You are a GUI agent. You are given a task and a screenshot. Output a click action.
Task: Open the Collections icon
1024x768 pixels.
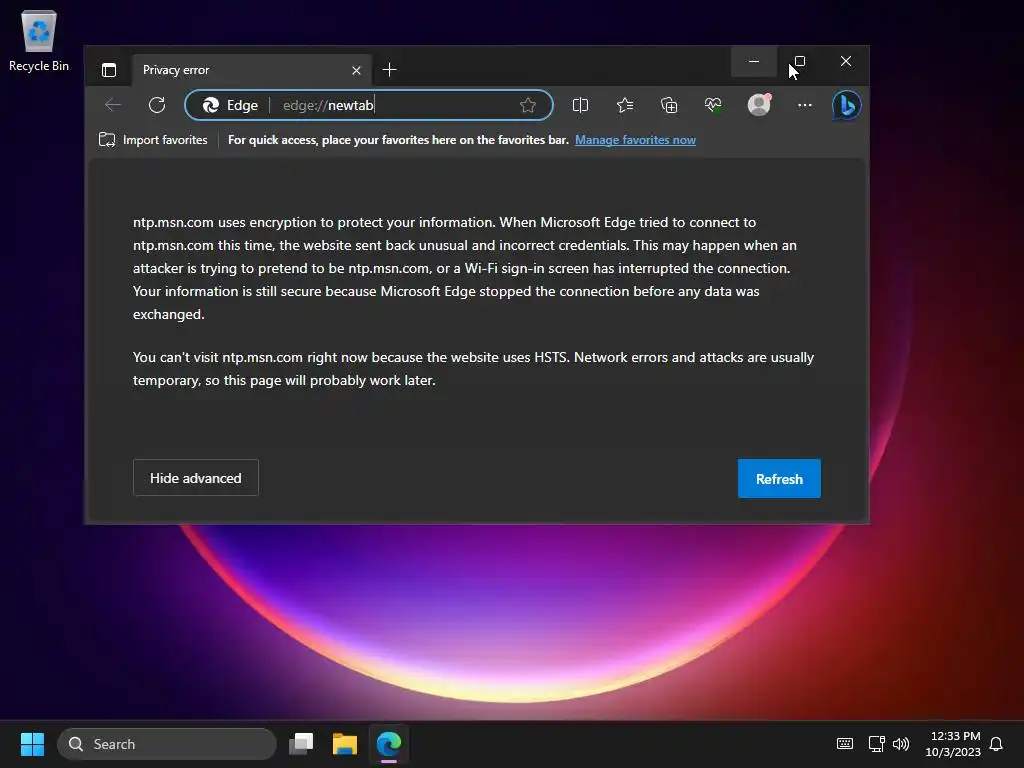[x=669, y=105]
